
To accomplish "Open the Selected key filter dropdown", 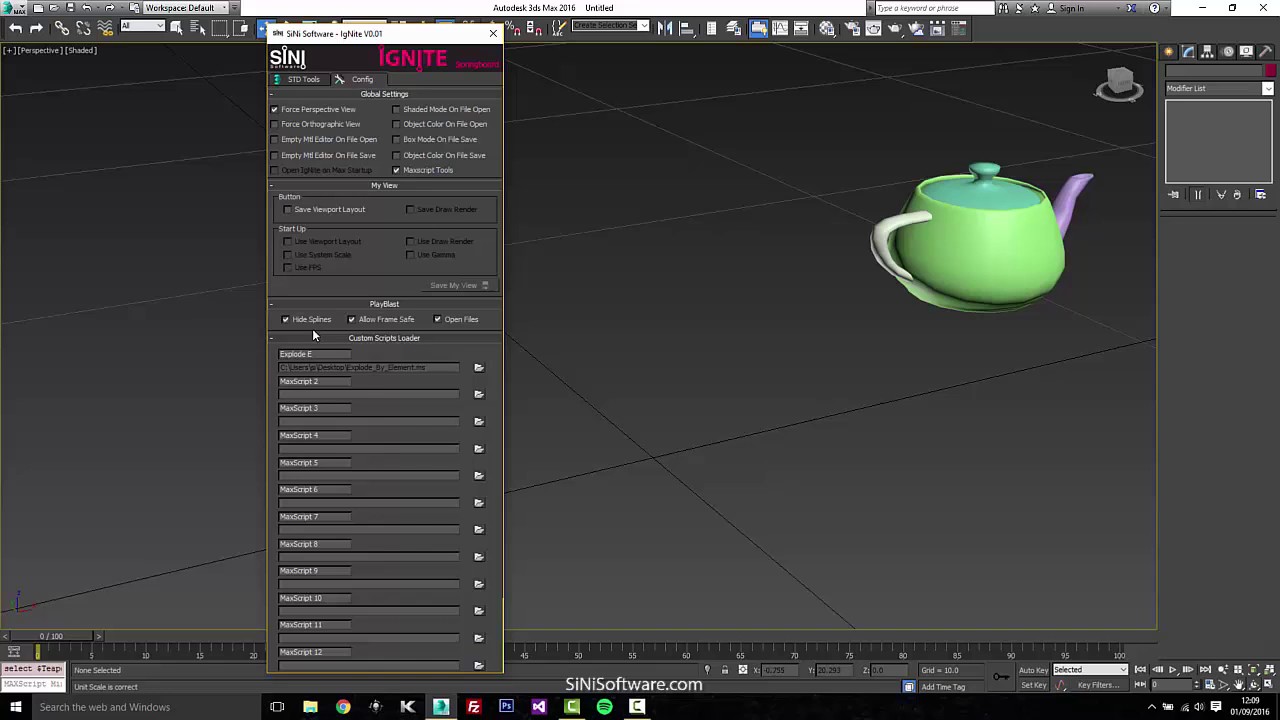I will [1090, 670].
